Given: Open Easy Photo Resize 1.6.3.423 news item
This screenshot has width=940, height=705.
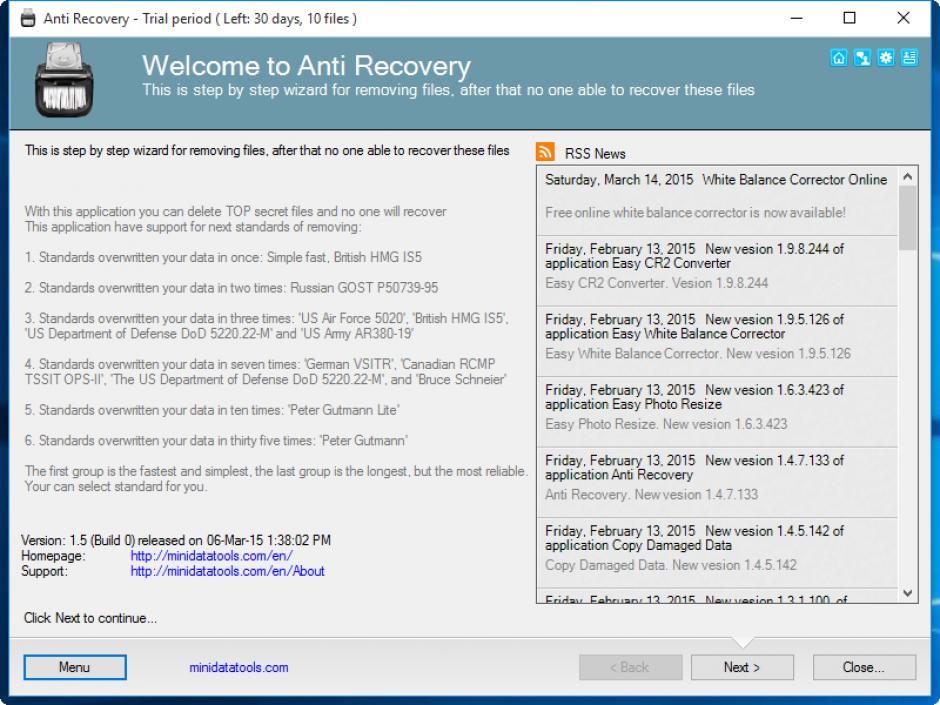Looking at the screenshot, I should coord(717,412).
